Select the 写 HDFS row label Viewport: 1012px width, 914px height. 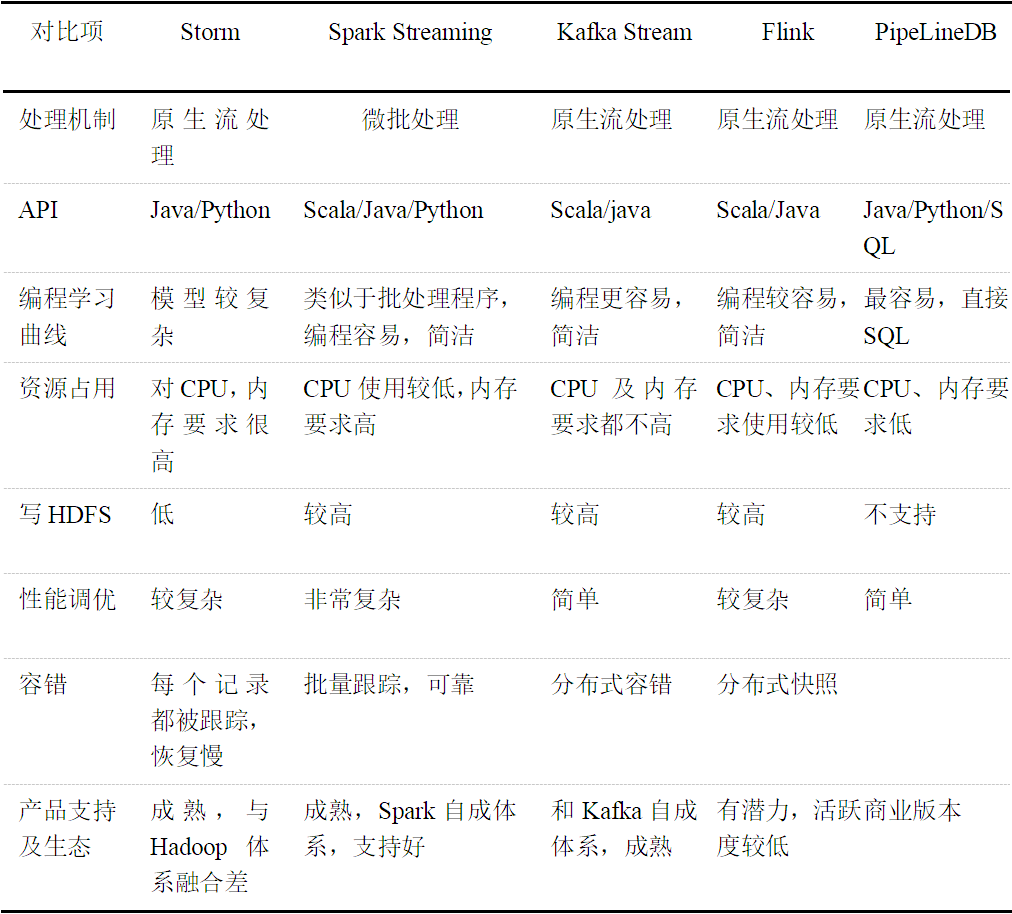point(65,515)
